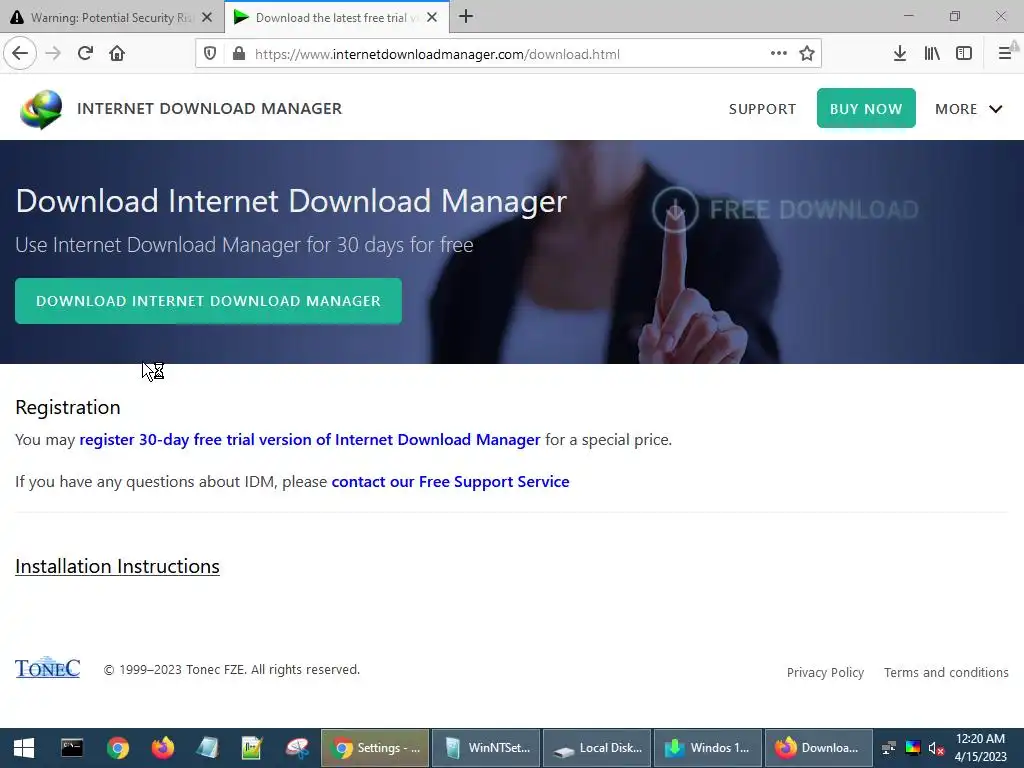The image size is (1024, 768).
Task: Minimize the Firefox window
Action: 908,16
